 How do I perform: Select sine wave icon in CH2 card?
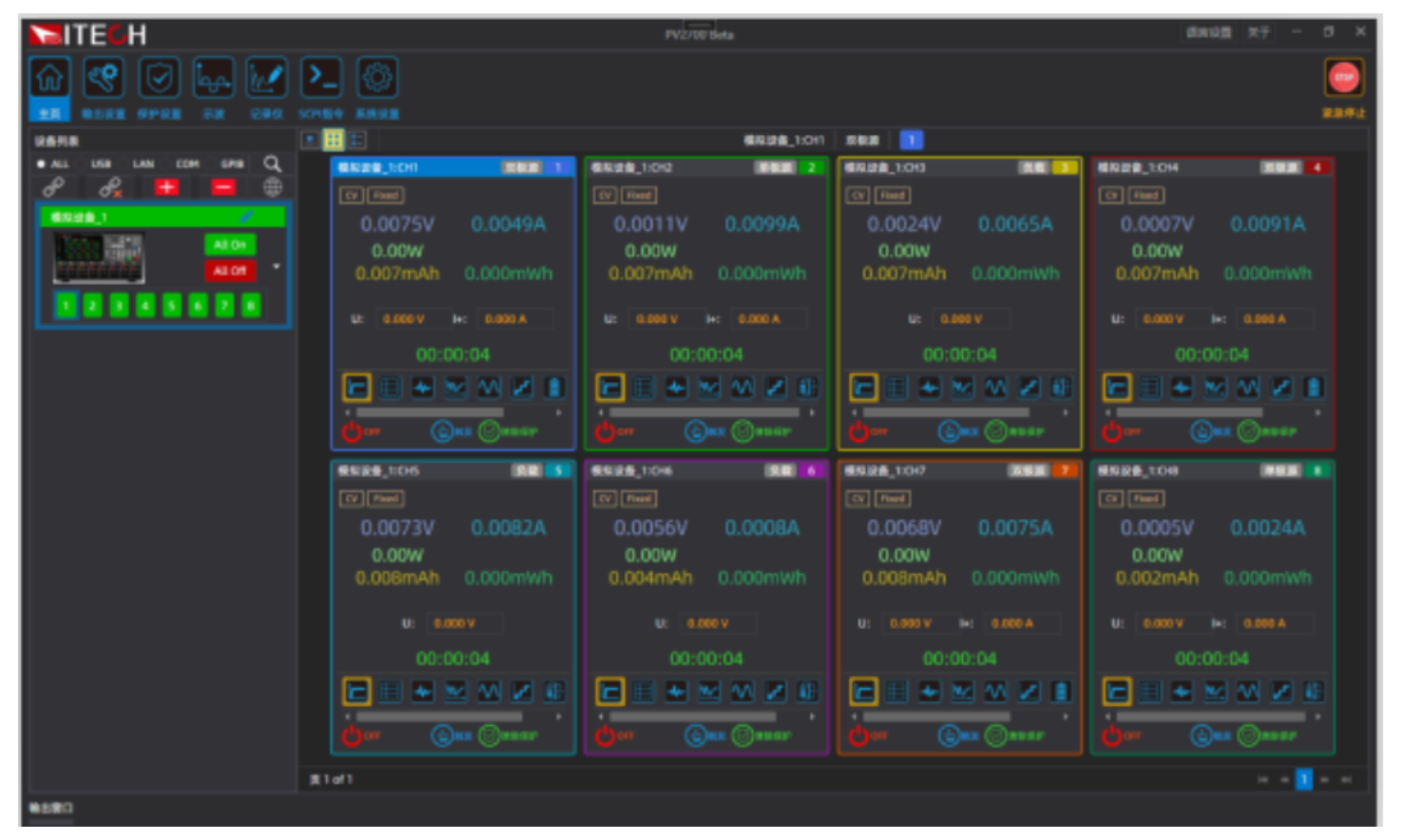tap(742, 388)
